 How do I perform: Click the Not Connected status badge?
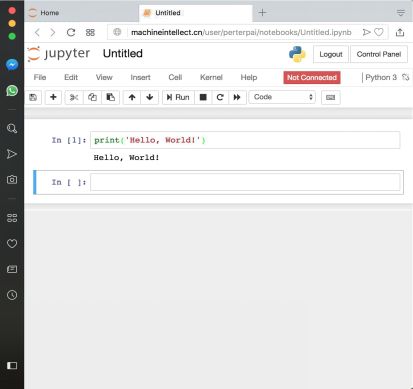(x=312, y=77)
